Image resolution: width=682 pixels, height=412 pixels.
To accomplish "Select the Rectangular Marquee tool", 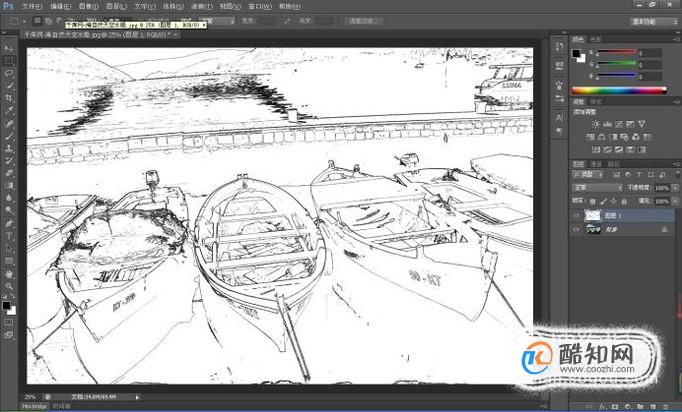I will 9,61.
